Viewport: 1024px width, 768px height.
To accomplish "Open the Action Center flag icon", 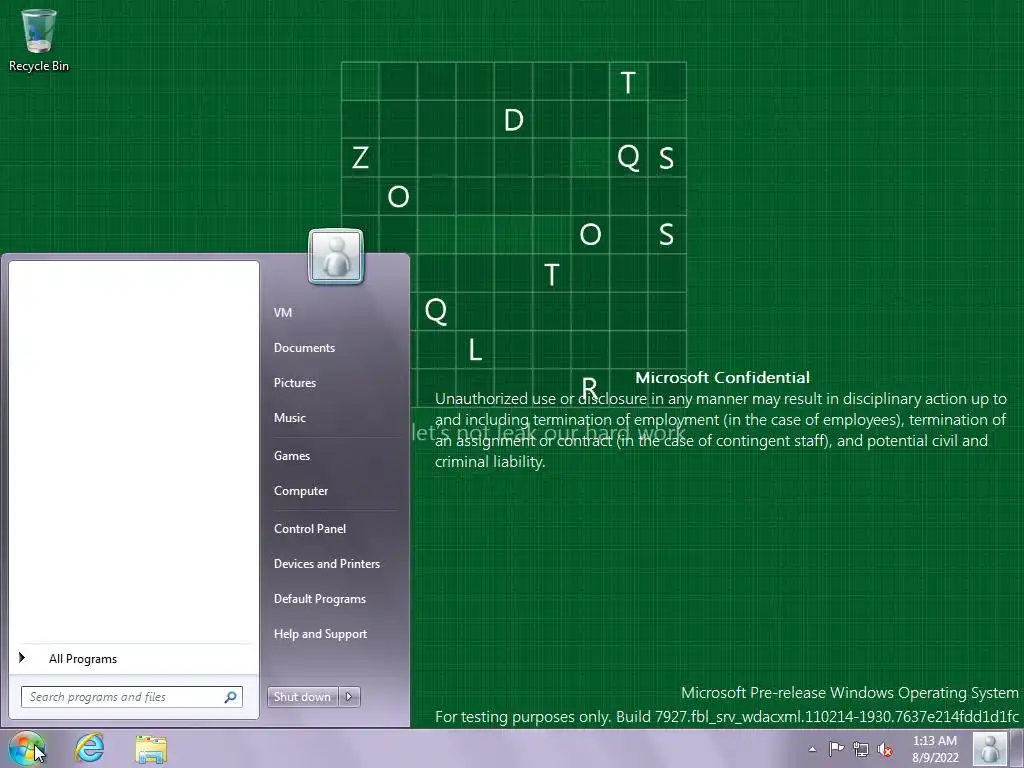I will tap(836, 749).
